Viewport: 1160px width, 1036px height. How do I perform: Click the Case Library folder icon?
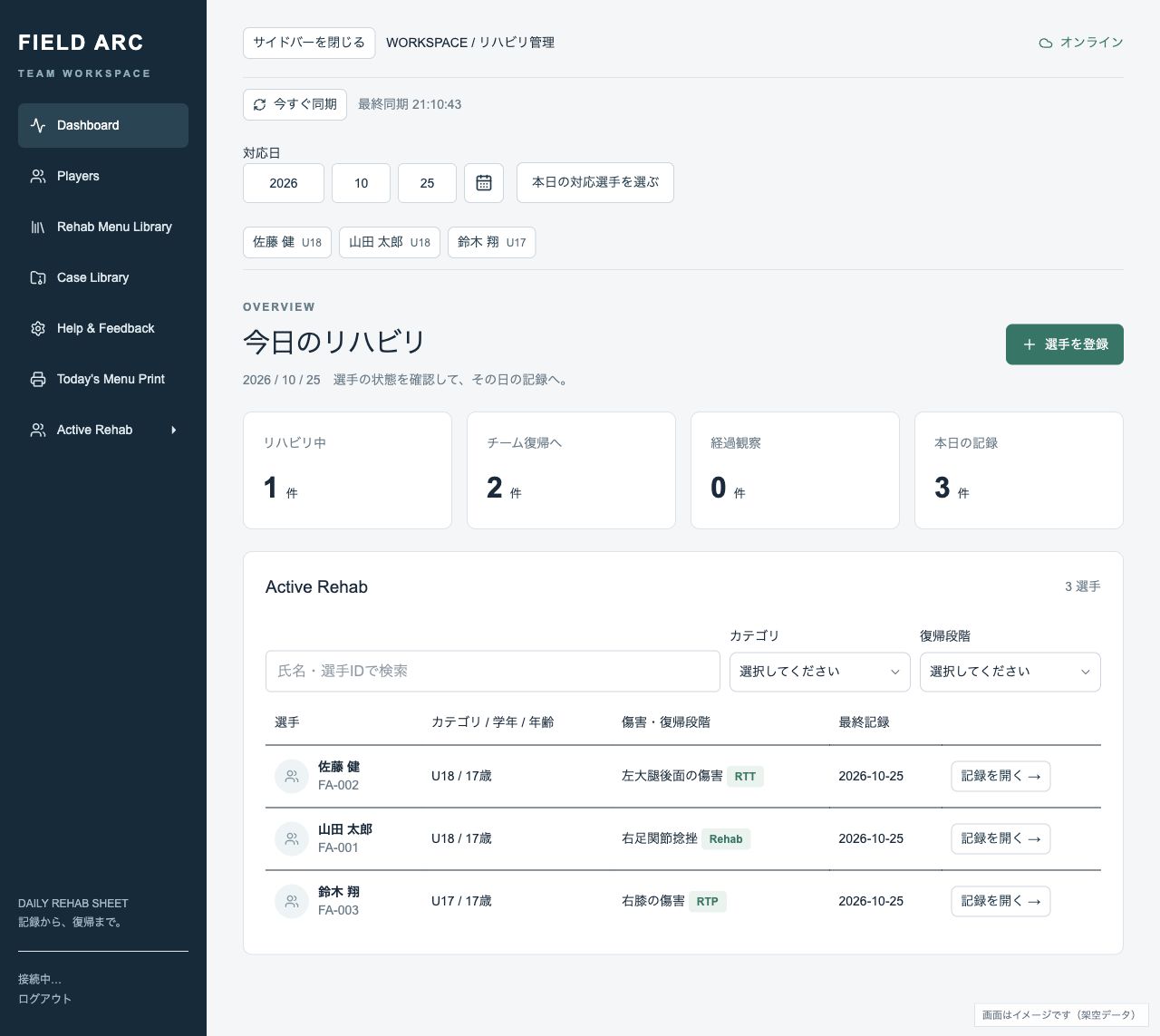(38, 277)
